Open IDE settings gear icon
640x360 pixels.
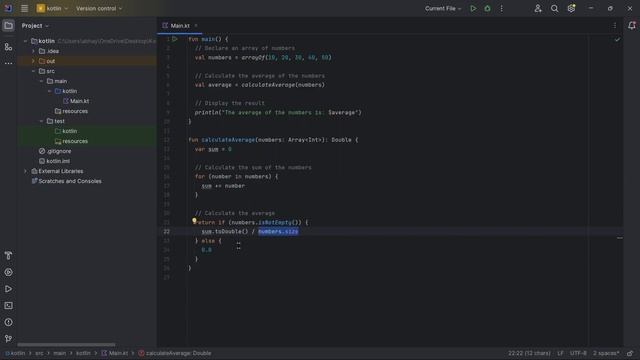point(571,8)
